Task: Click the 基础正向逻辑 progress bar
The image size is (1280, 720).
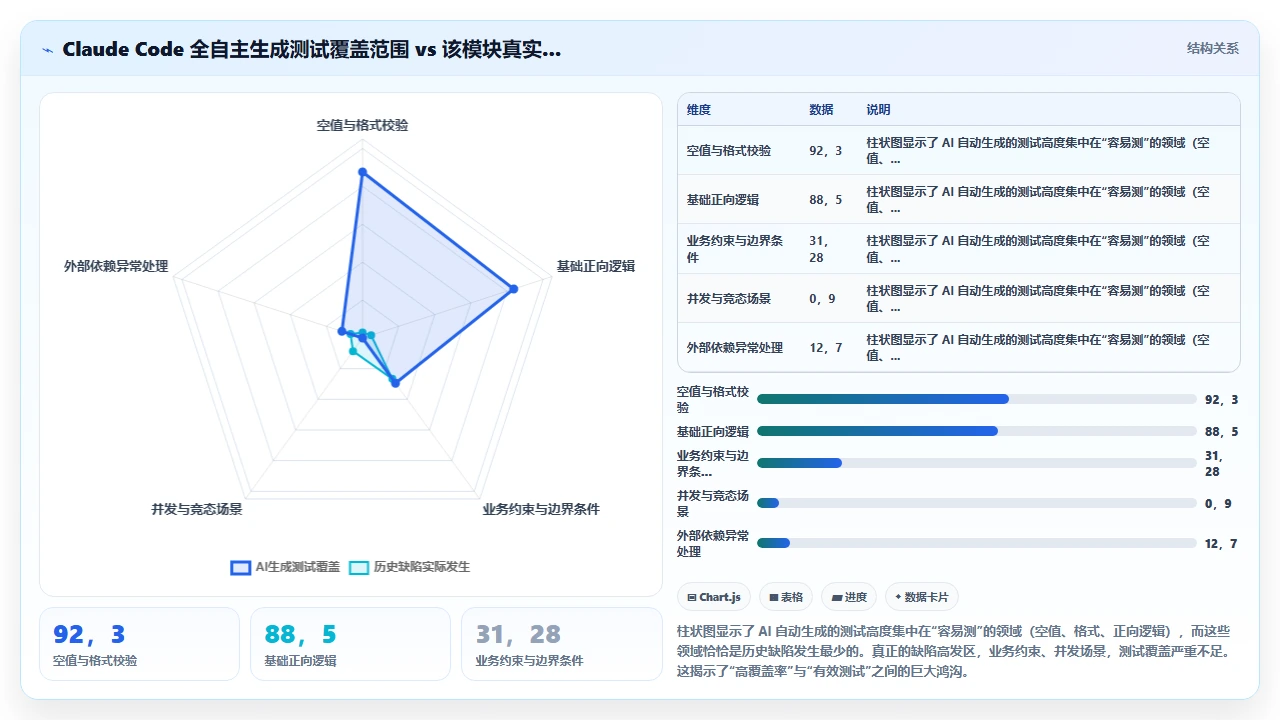Action: click(x=976, y=431)
